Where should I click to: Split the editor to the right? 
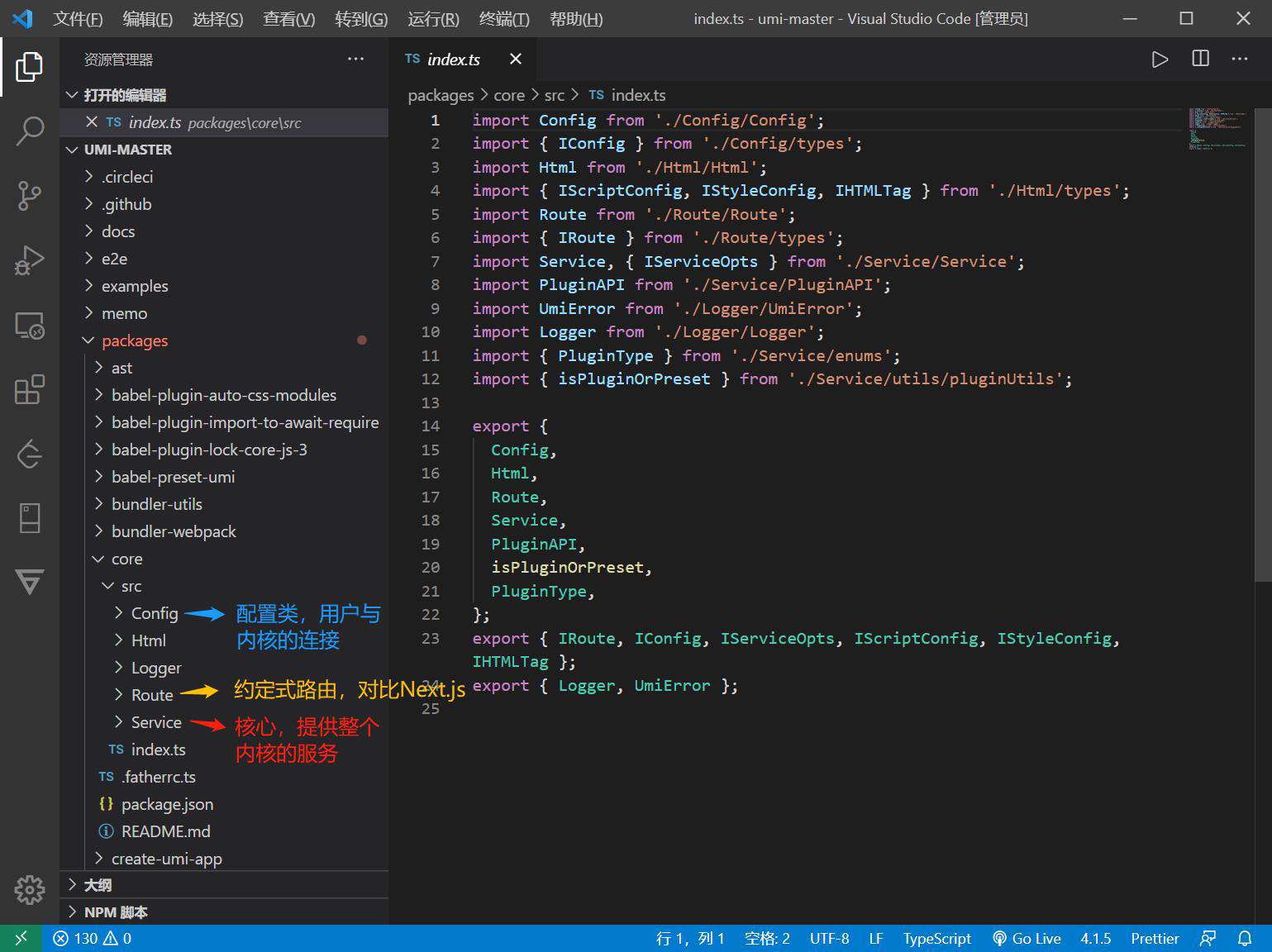[1200, 59]
